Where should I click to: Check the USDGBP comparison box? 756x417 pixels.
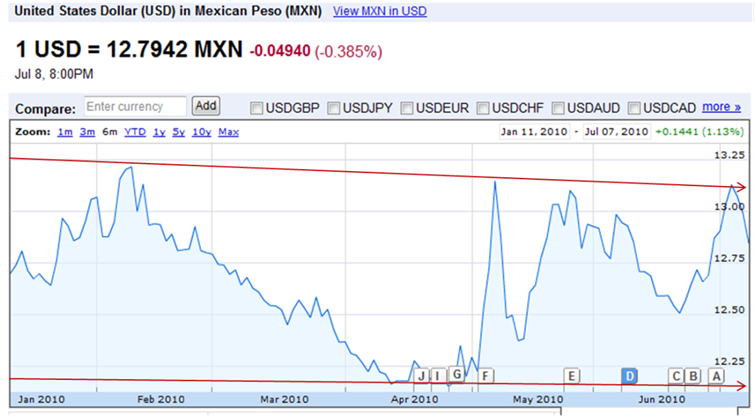pos(256,108)
